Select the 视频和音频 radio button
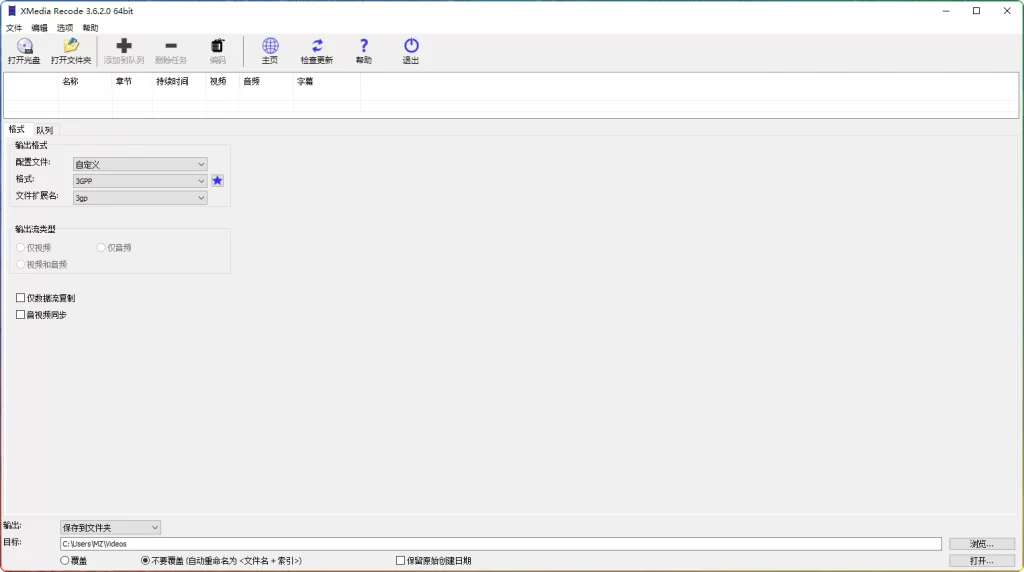This screenshot has height=572, width=1024. click(21, 264)
